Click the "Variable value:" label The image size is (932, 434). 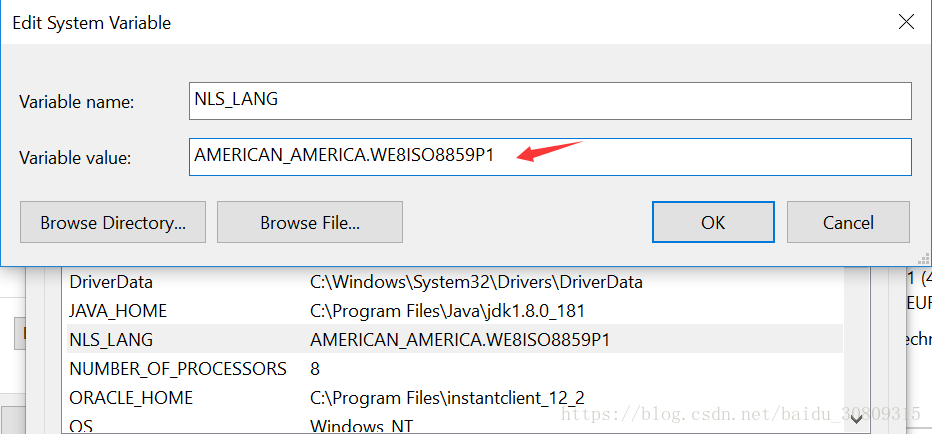tap(77, 158)
